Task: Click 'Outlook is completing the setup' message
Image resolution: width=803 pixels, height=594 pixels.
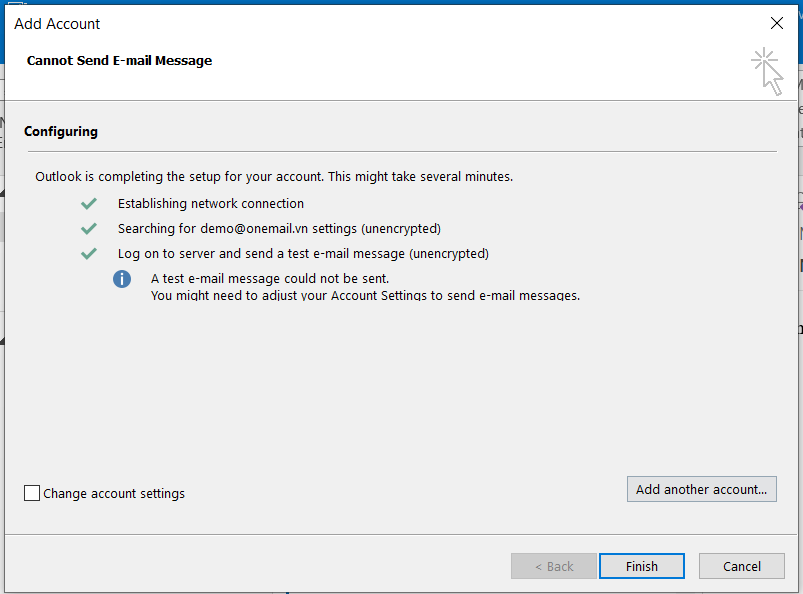Action: (274, 177)
